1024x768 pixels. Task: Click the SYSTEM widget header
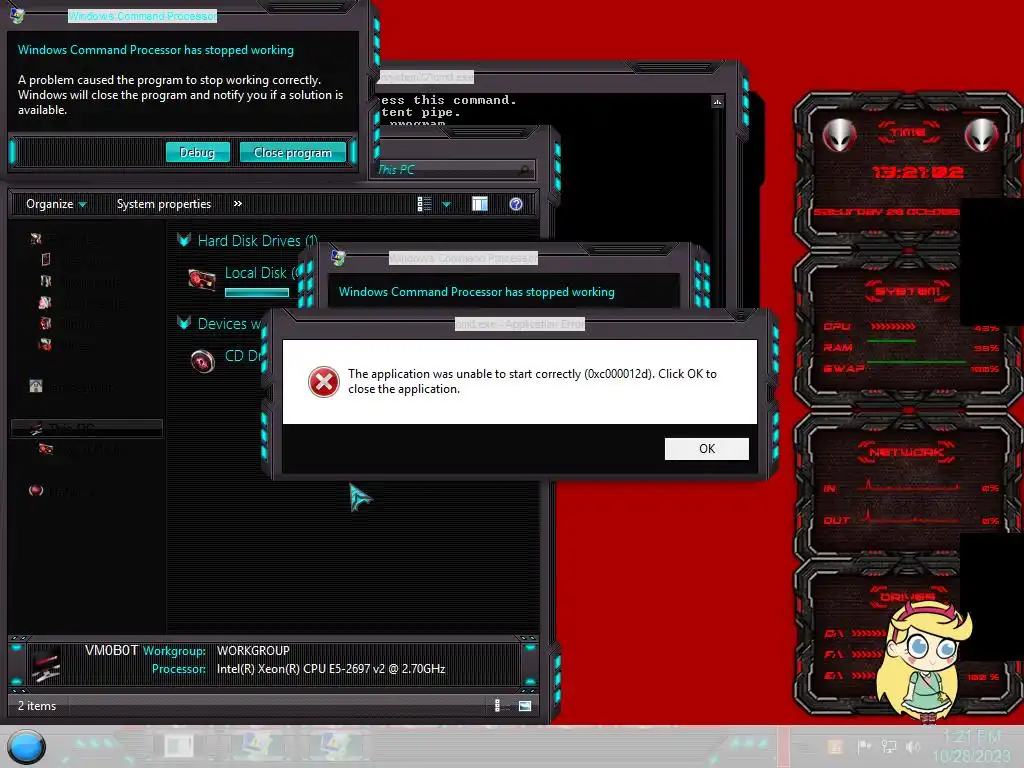(x=908, y=291)
